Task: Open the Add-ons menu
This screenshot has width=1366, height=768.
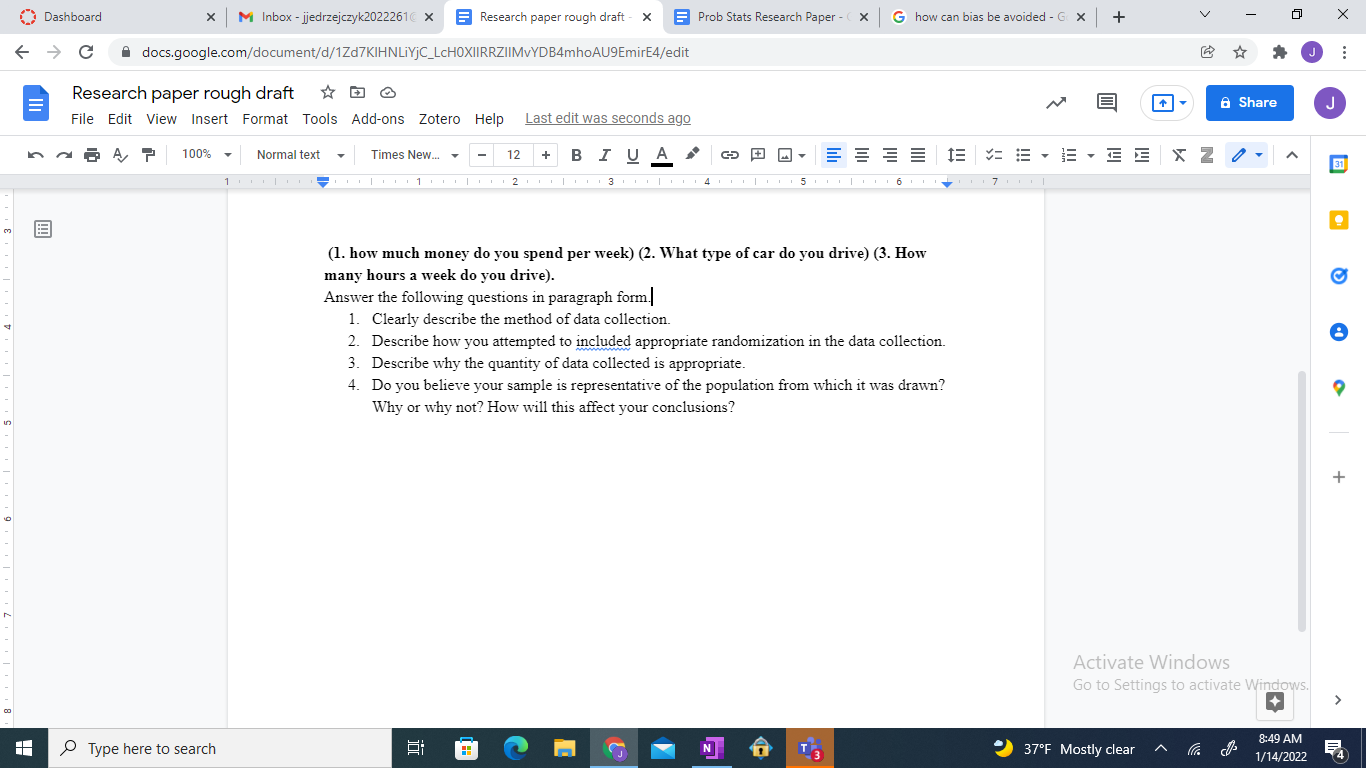Action: [x=377, y=118]
